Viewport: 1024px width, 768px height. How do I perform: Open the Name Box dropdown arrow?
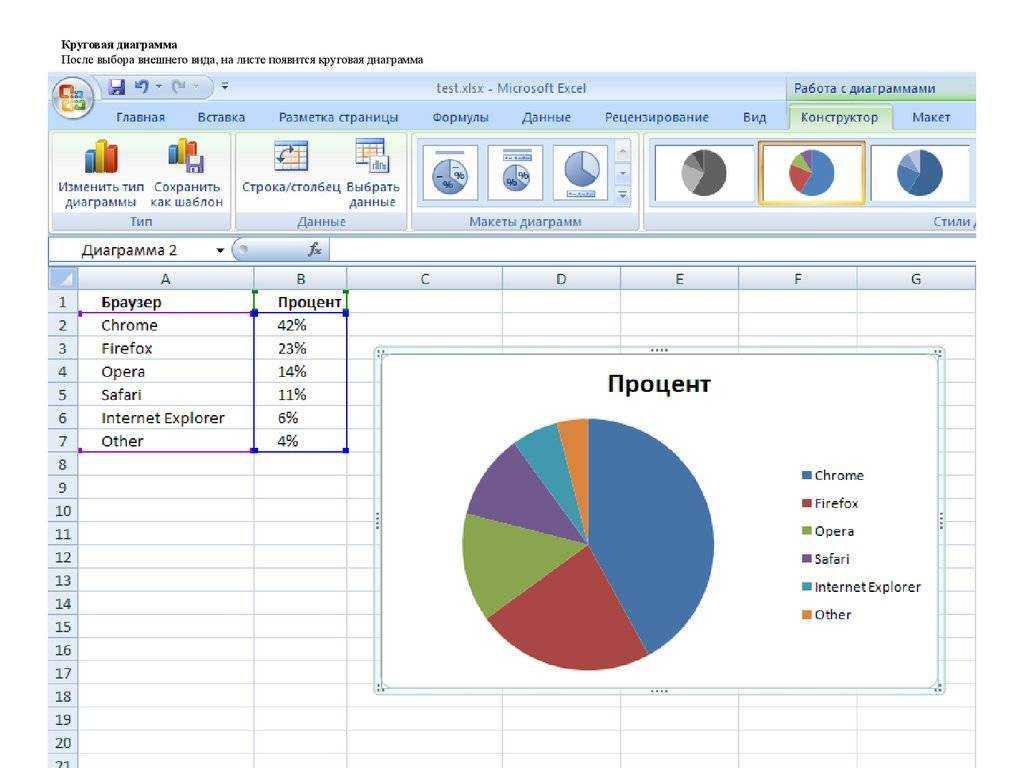(220, 250)
